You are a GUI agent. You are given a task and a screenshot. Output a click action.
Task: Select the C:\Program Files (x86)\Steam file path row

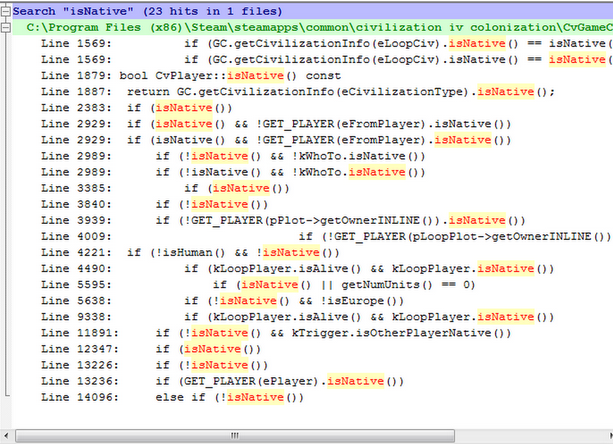coord(312,27)
